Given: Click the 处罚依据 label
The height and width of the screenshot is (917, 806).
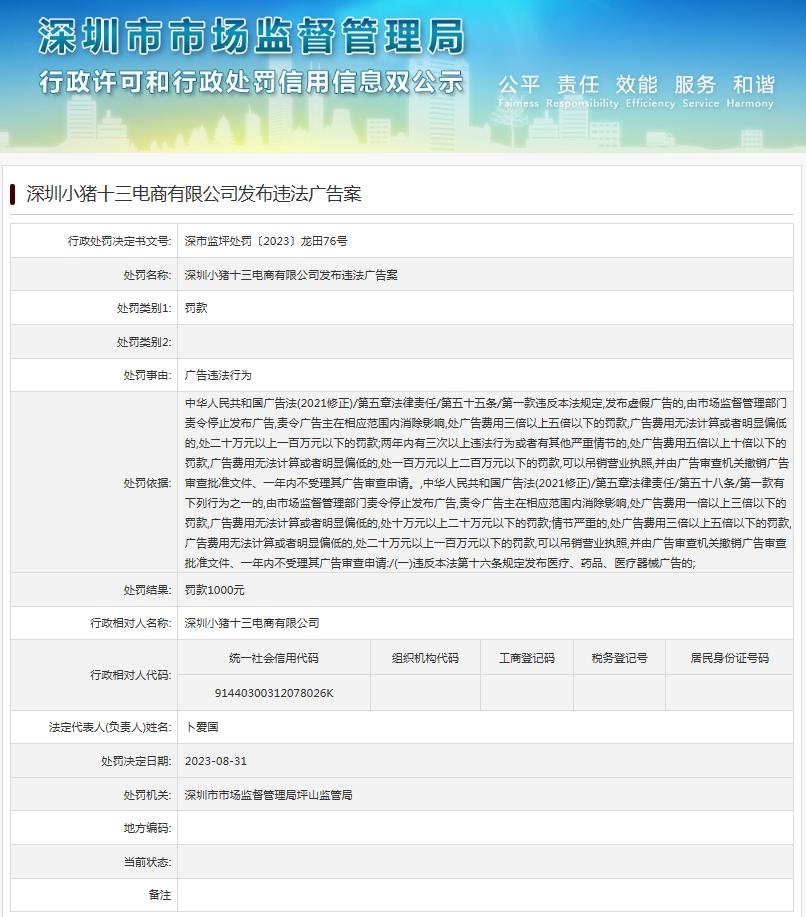Looking at the screenshot, I should click(147, 483).
